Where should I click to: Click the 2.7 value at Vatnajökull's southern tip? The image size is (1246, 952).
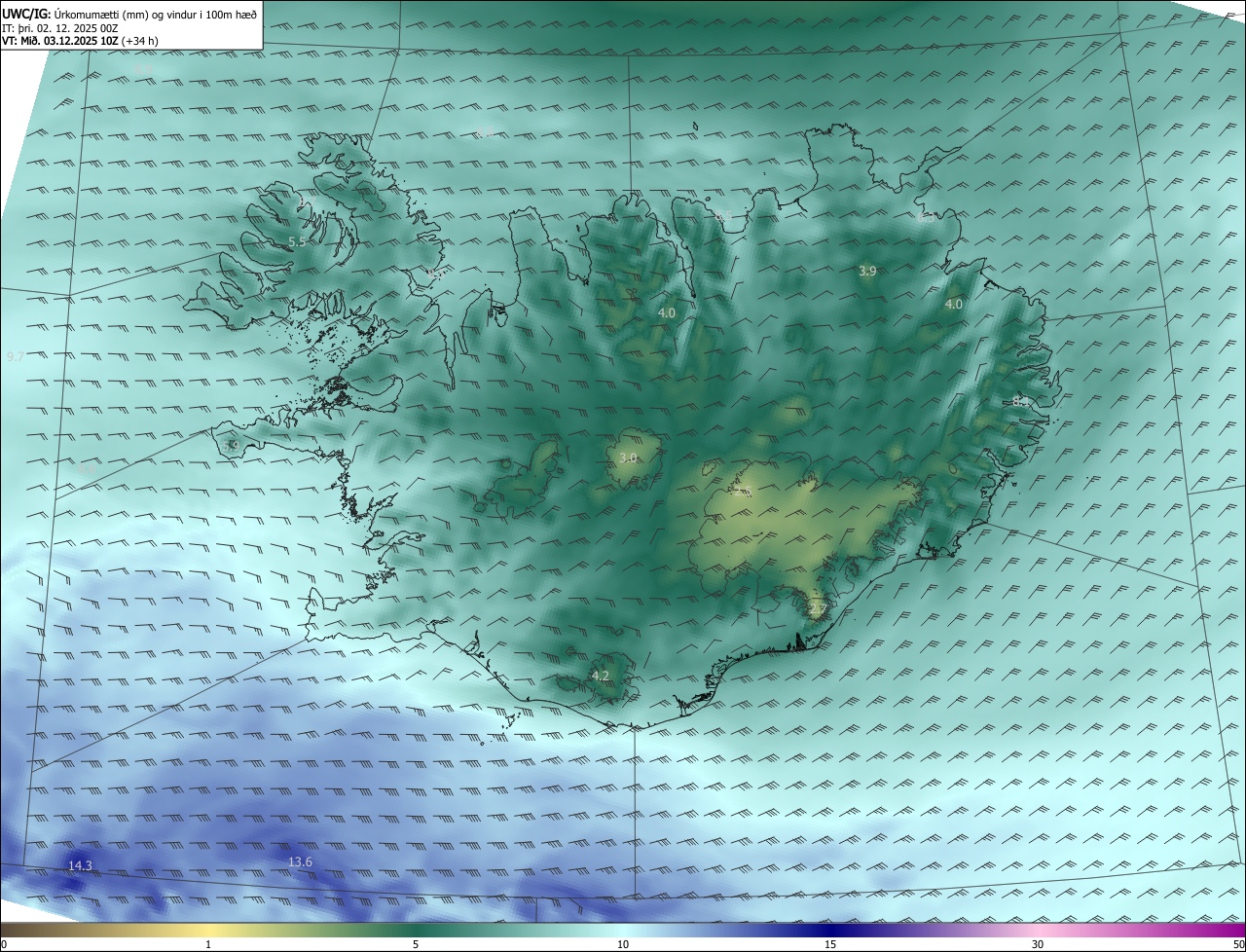[817, 609]
